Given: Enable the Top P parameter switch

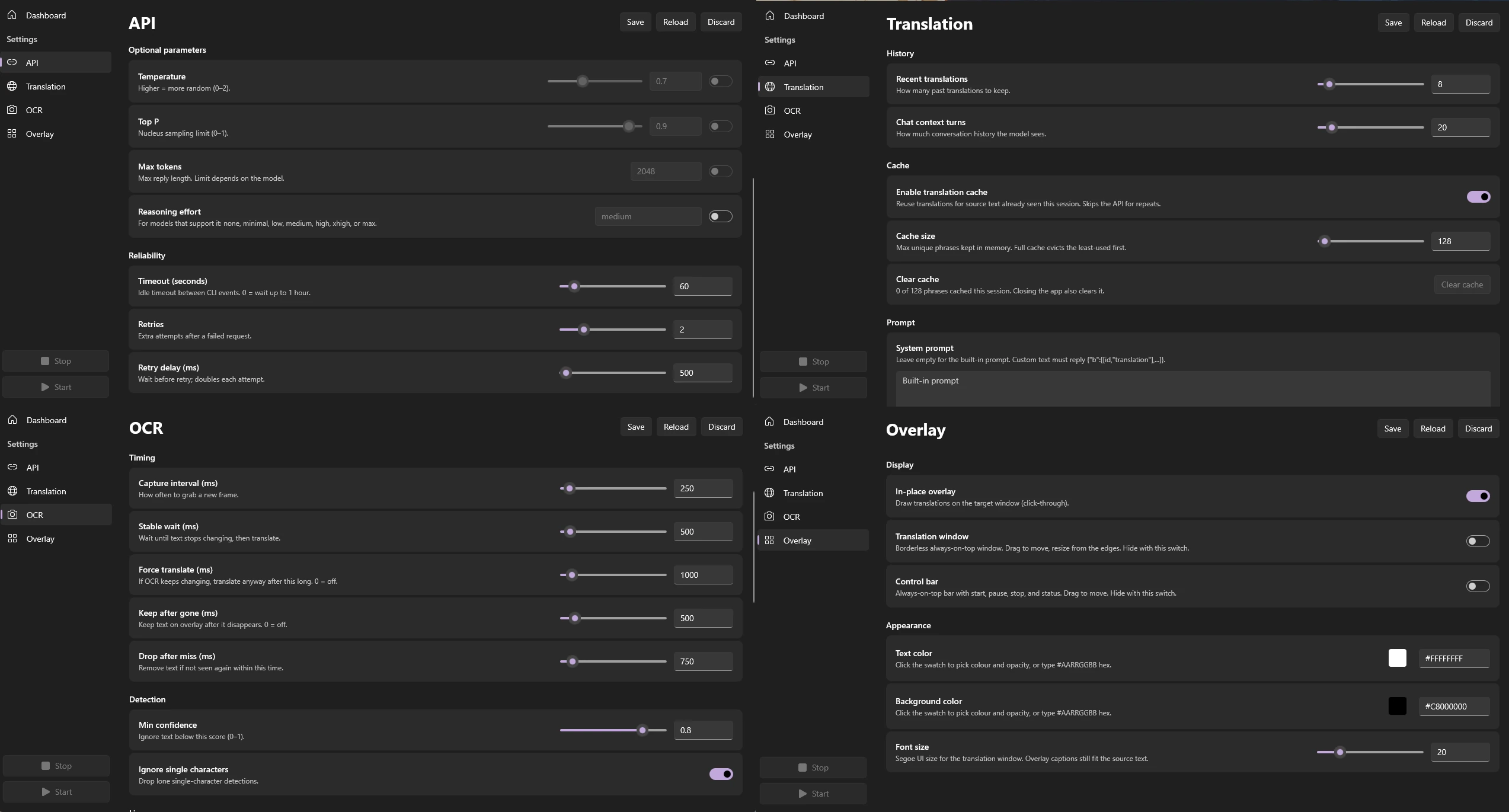Looking at the screenshot, I should point(721,126).
